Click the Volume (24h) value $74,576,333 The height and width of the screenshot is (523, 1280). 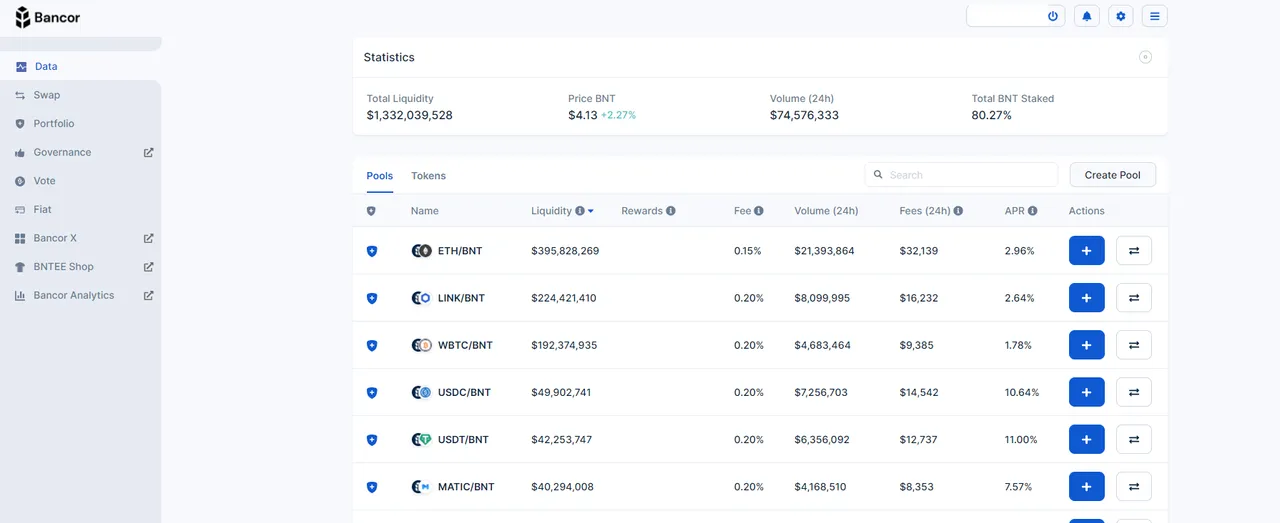[x=804, y=116]
